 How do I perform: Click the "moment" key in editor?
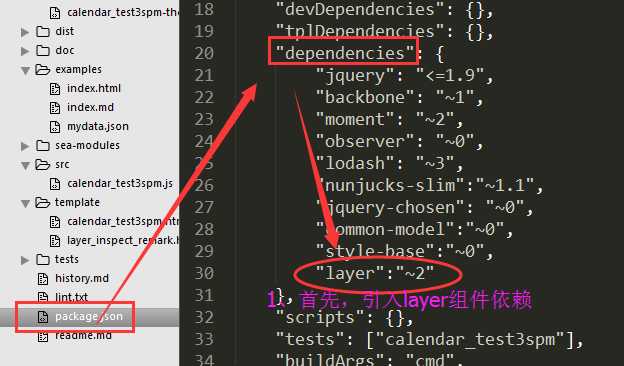click(x=355, y=119)
